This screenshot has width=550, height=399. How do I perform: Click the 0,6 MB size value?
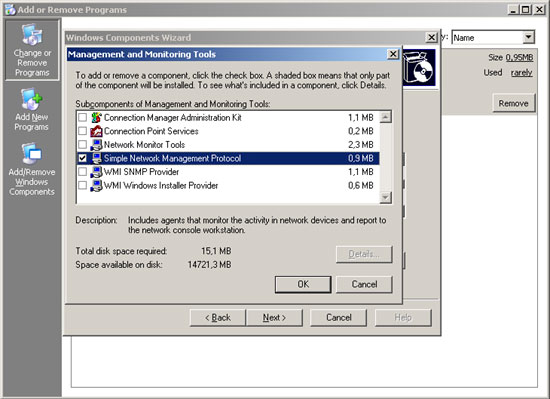point(361,185)
